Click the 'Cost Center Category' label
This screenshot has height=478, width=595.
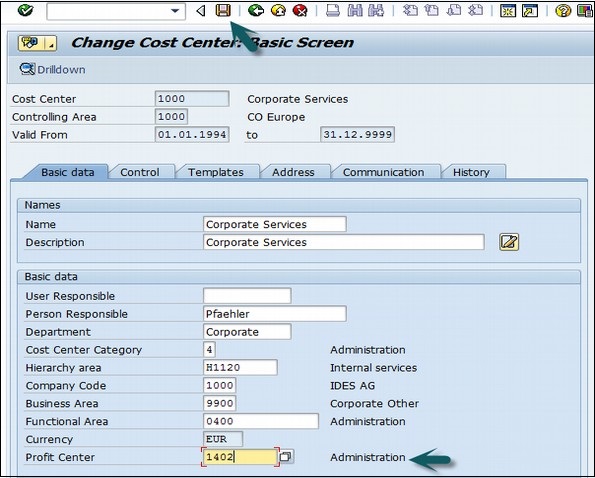[x=84, y=350]
